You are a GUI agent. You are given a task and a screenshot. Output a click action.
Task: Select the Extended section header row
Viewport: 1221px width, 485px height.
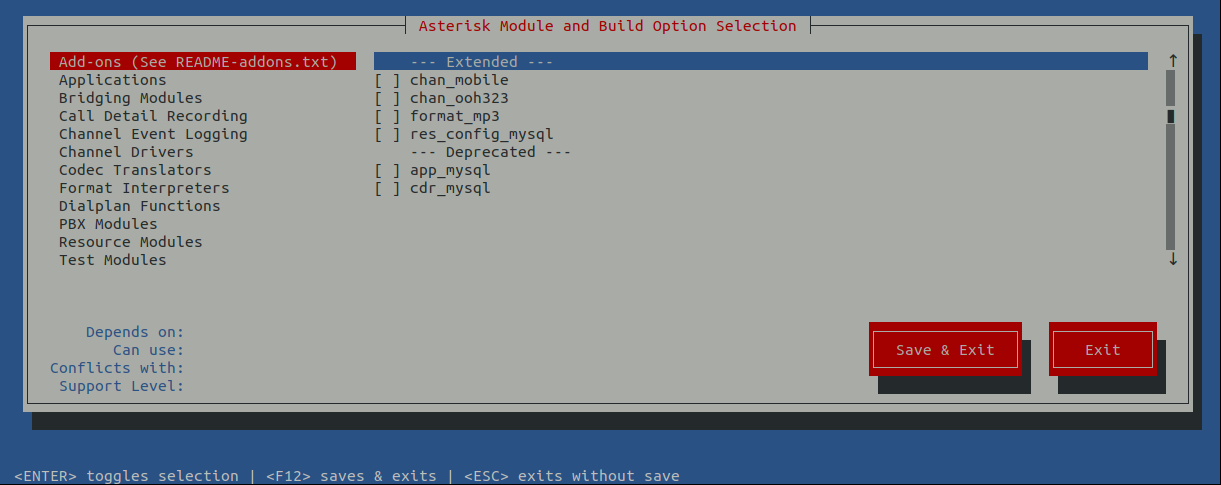(760, 62)
